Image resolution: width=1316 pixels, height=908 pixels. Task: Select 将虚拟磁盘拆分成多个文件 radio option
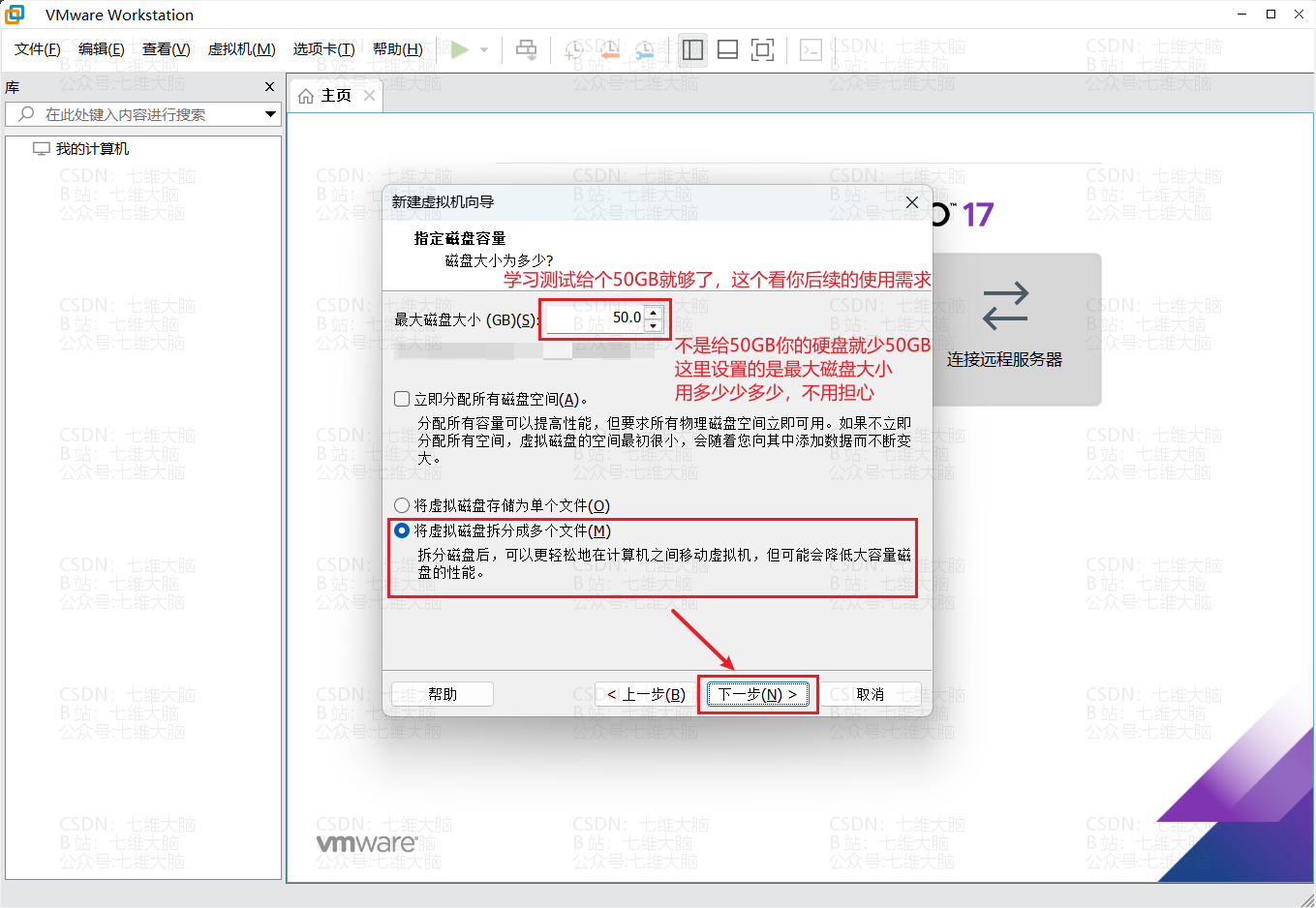coord(402,530)
